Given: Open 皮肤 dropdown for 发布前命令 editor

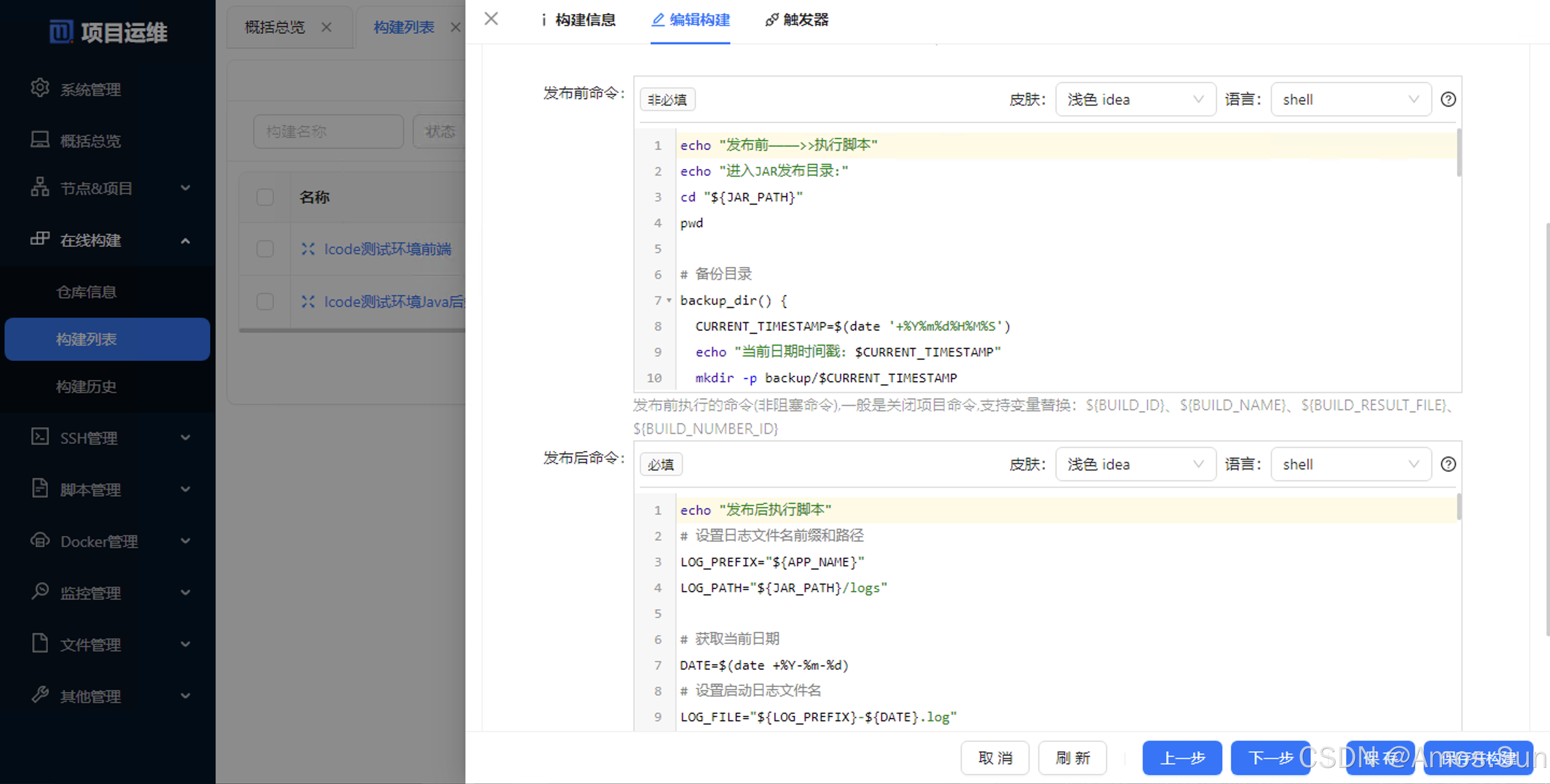Looking at the screenshot, I should point(1135,99).
